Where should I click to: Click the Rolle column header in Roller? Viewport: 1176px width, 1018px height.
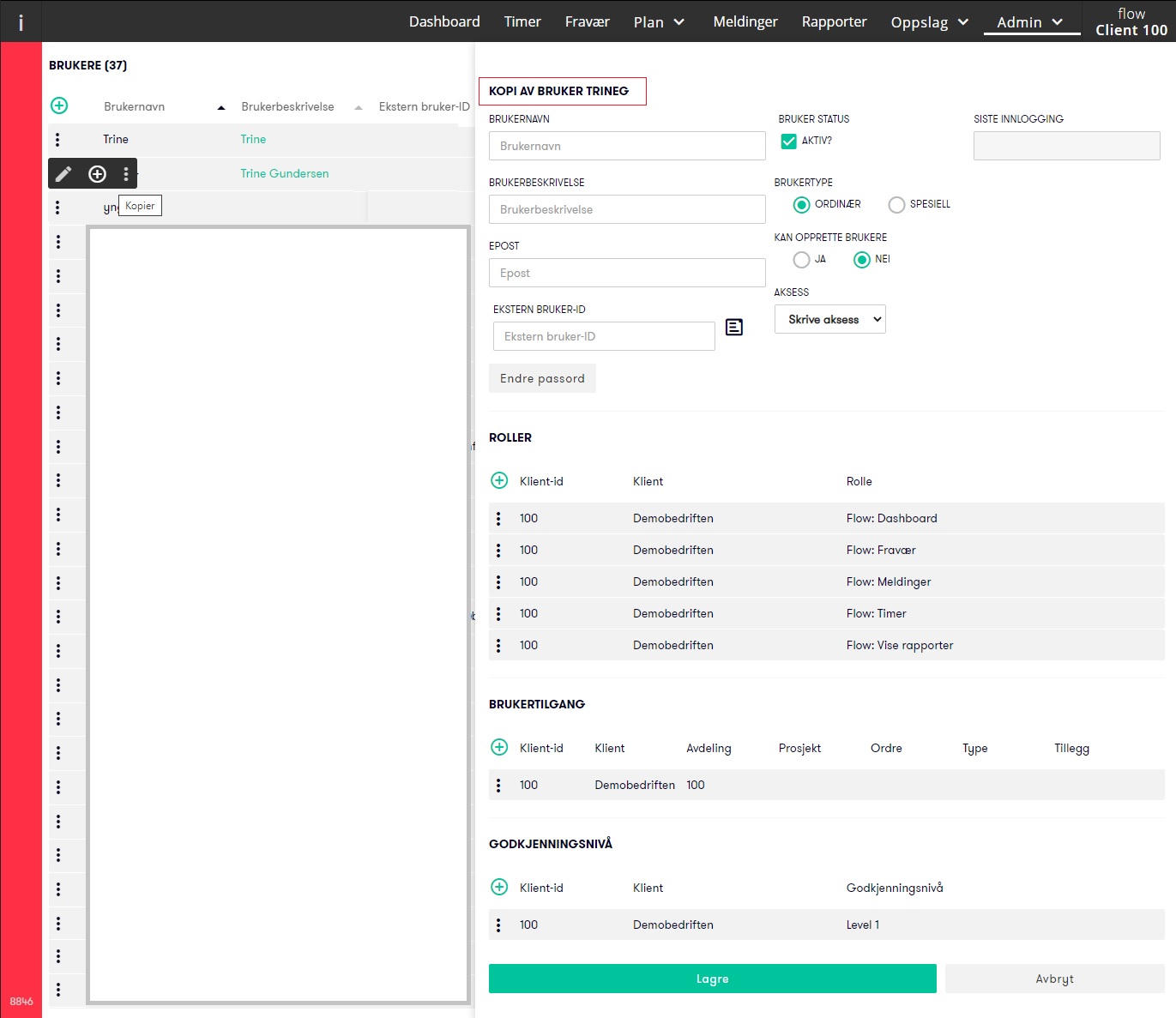click(859, 481)
